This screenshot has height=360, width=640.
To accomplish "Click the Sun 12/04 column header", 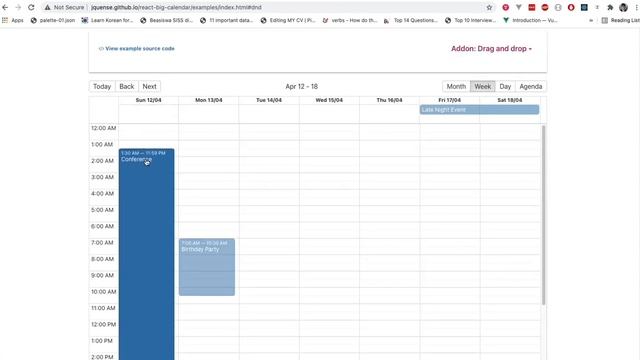I will point(149,100).
